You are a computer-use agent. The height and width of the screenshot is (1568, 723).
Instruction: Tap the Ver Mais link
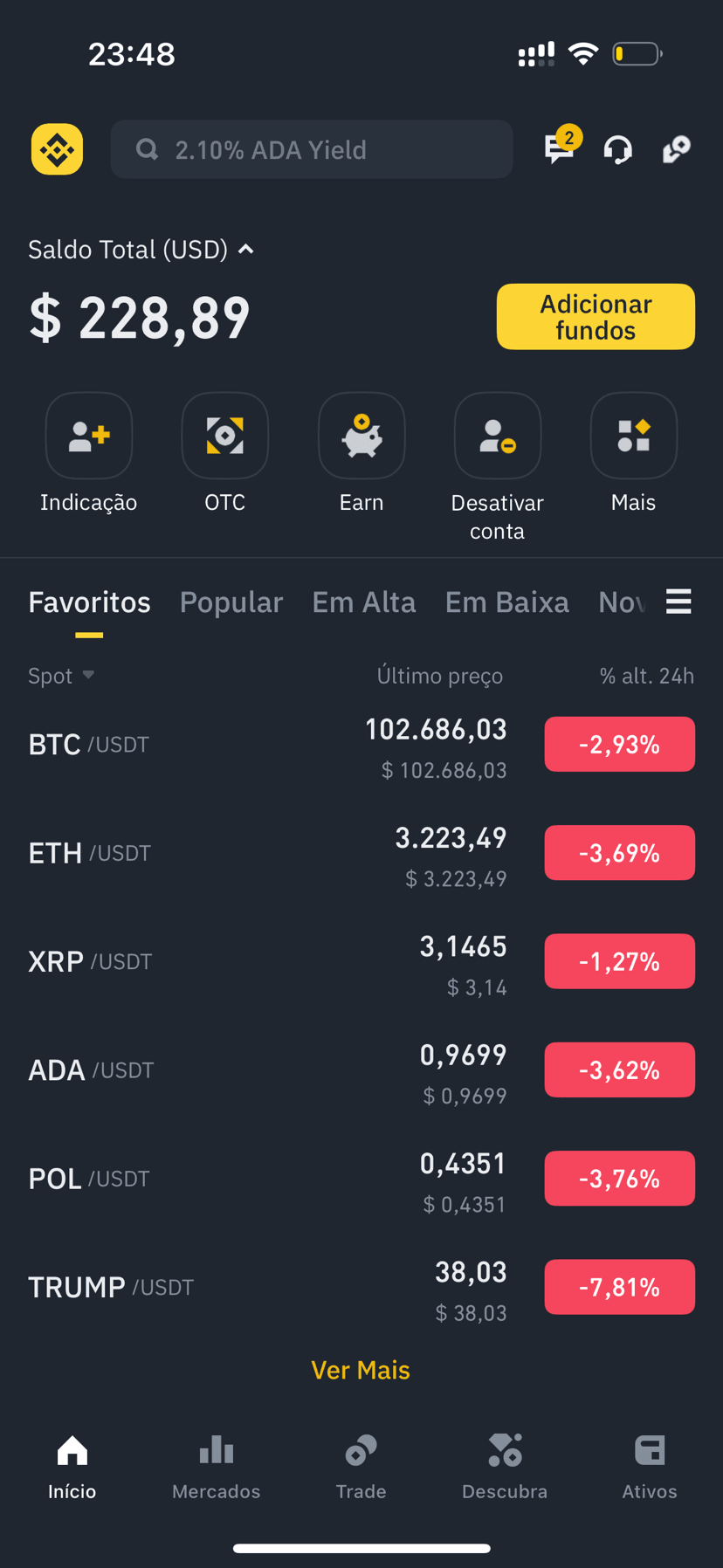click(x=361, y=1370)
